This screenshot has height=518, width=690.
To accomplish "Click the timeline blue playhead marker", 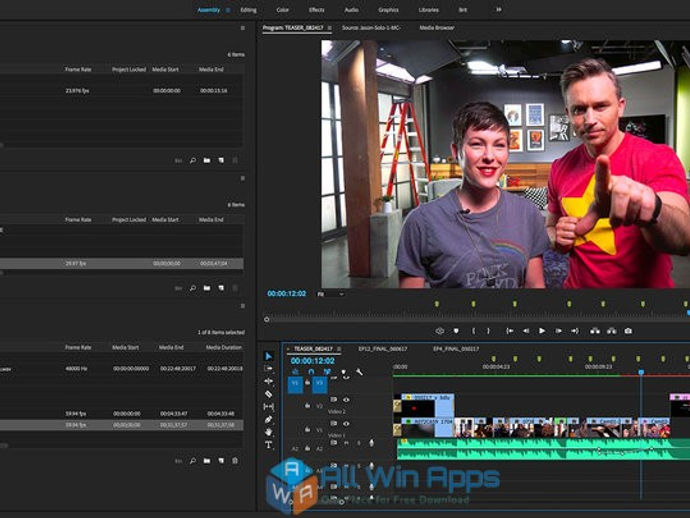I will [641, 372].
